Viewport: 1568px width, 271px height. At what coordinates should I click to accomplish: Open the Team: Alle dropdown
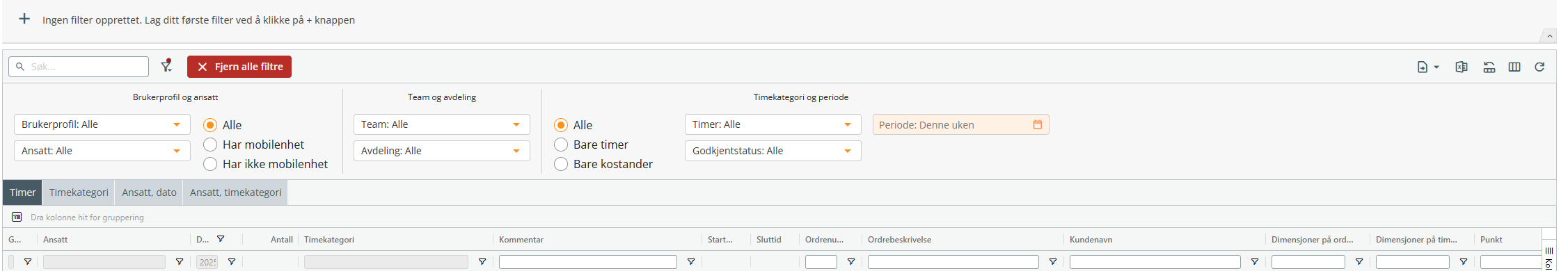(442, 124)
